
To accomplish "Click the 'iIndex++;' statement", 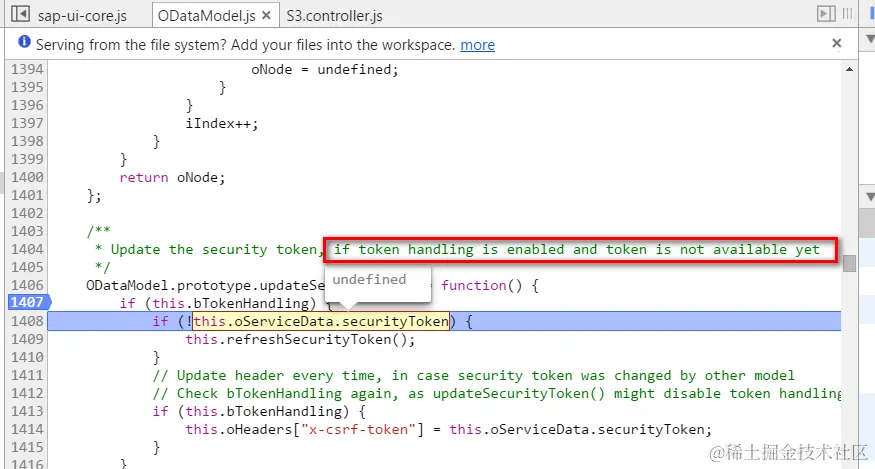I will coord(222,123).
